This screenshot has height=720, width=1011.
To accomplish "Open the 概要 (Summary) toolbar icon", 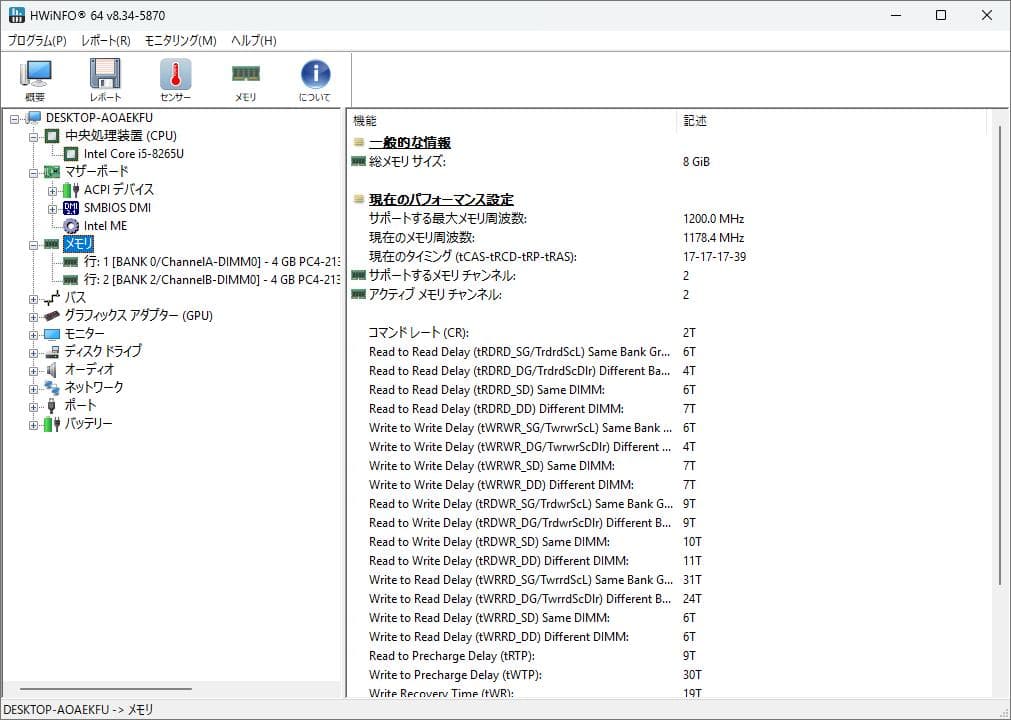I will (36, 78).
